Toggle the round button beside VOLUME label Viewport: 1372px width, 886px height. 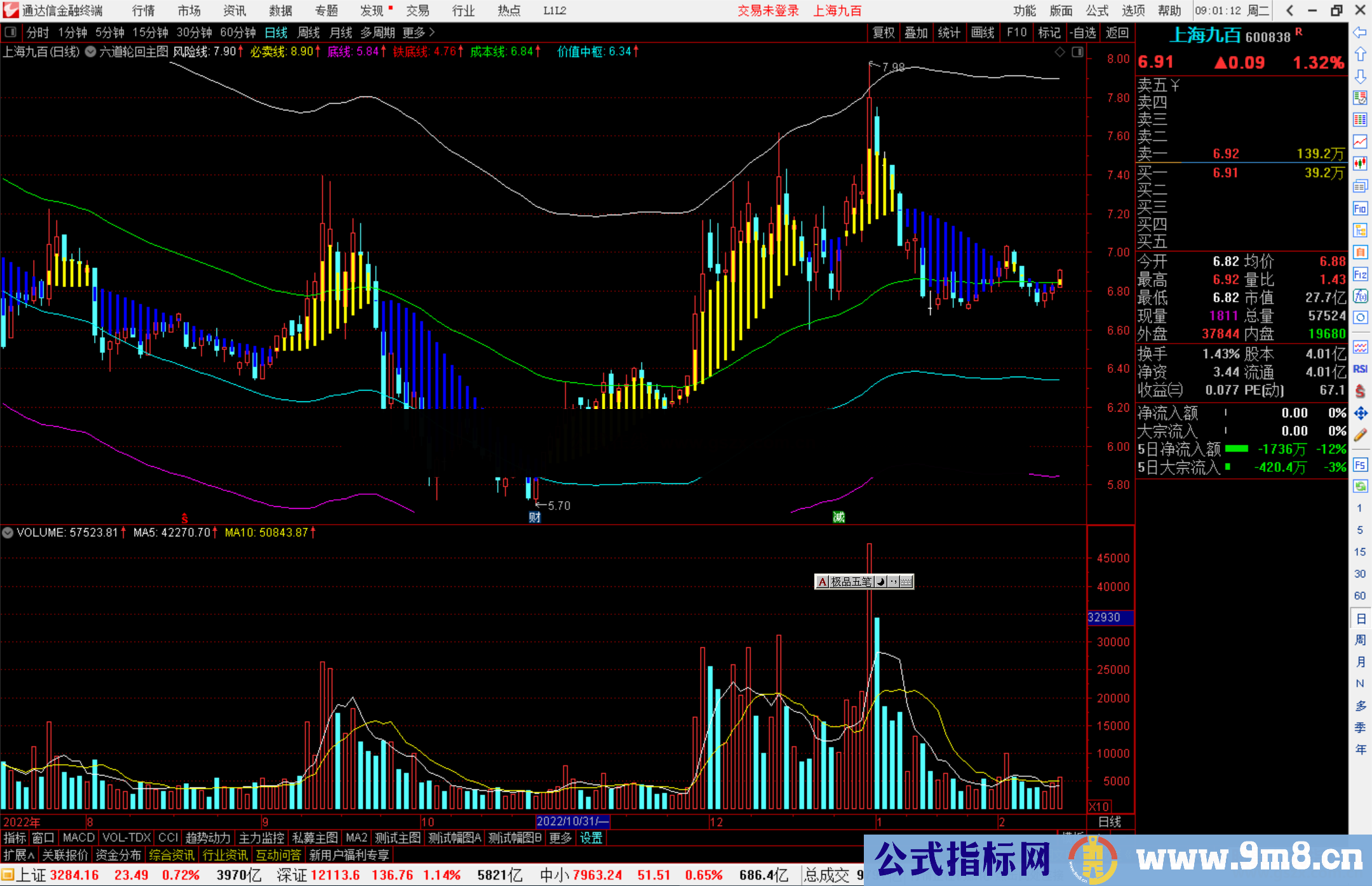click(8, 532)
